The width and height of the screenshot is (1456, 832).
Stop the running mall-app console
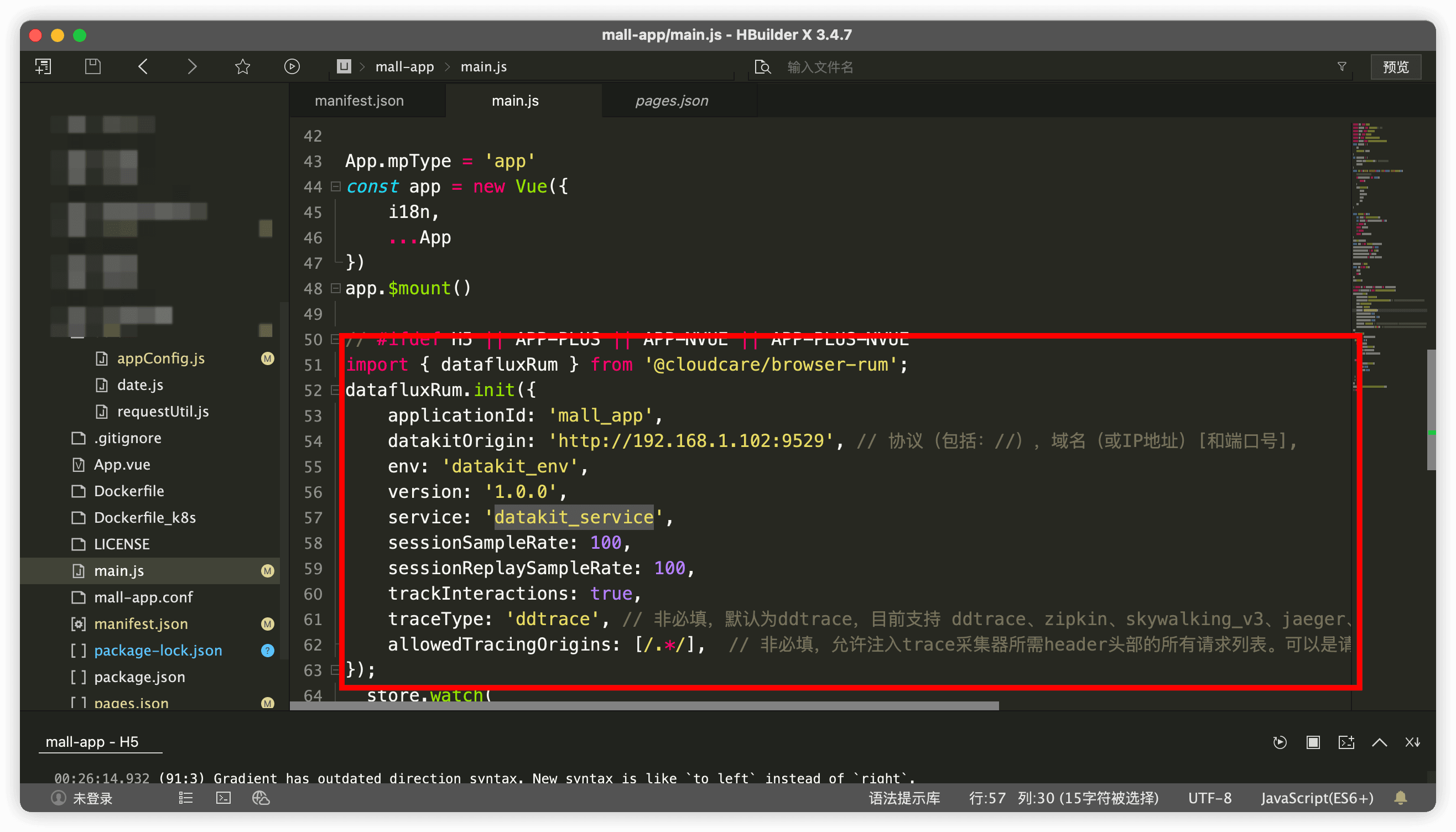click(1313, 742)
